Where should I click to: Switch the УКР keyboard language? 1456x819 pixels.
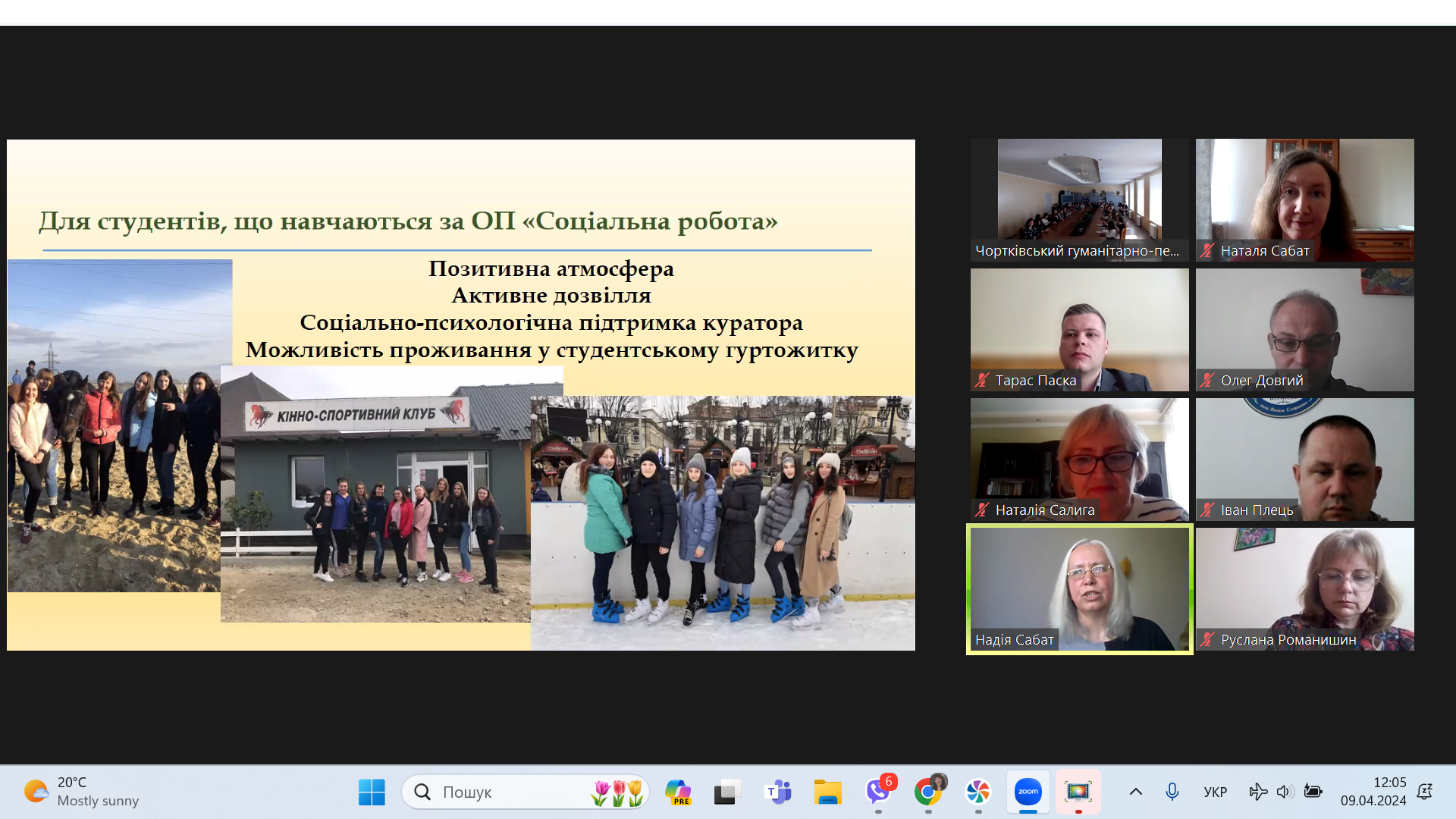pyautogui.click(x=1215, y=792)
